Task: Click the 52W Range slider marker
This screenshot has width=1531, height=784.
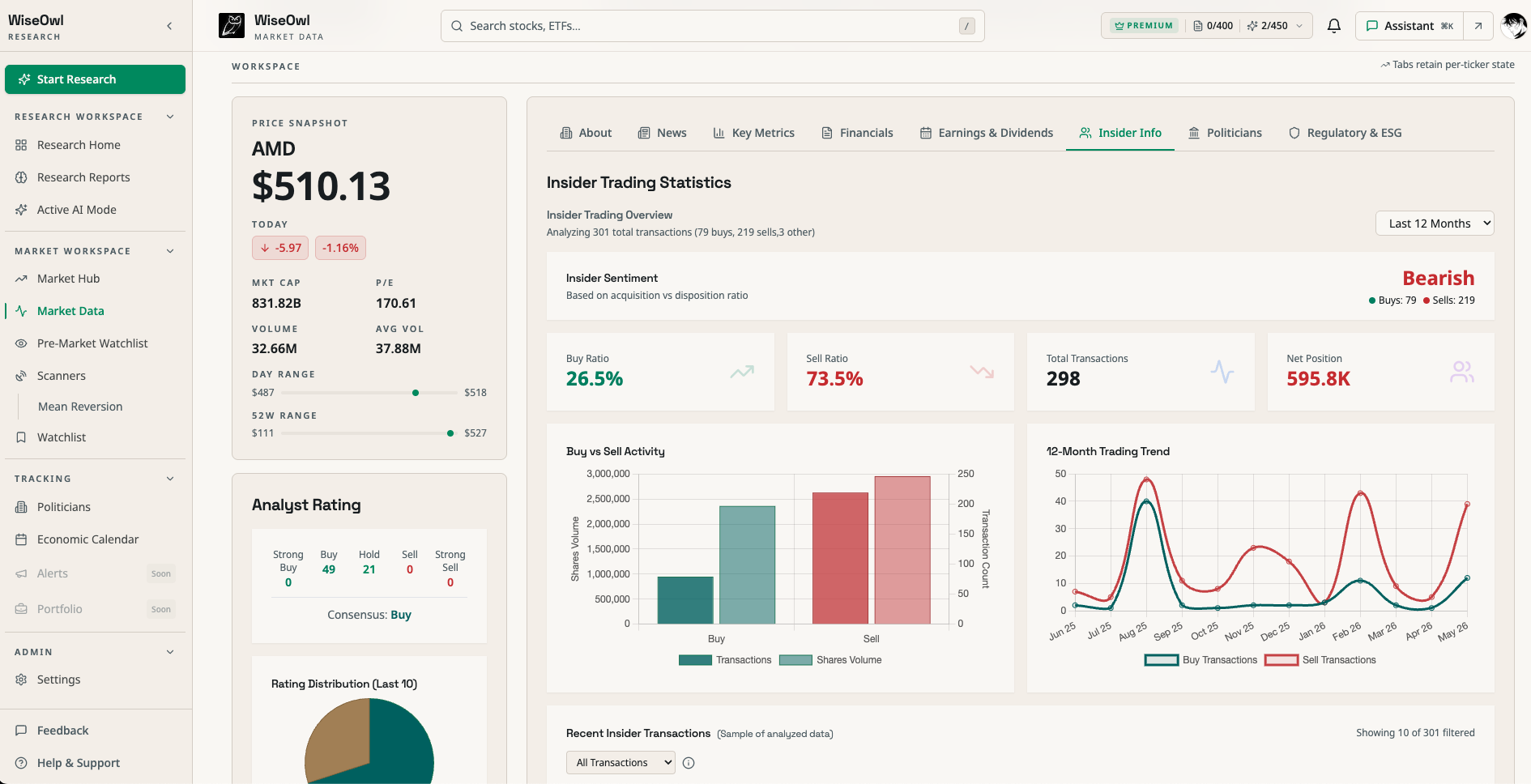Action: [450, 433]
